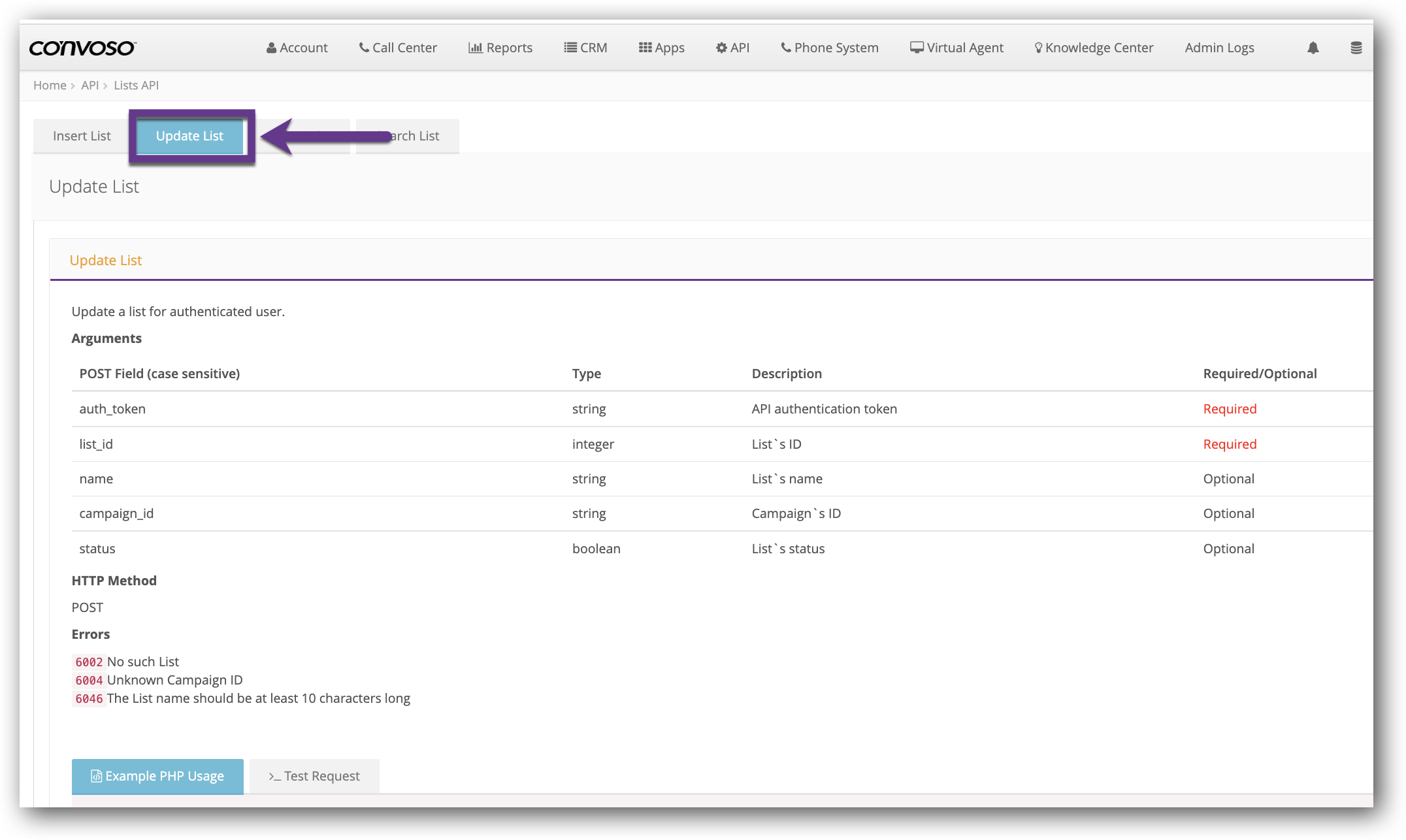Open the Phone System menu
This screenshot has width=1406, height=840.
pyautogui.click(x=830, y=48)
